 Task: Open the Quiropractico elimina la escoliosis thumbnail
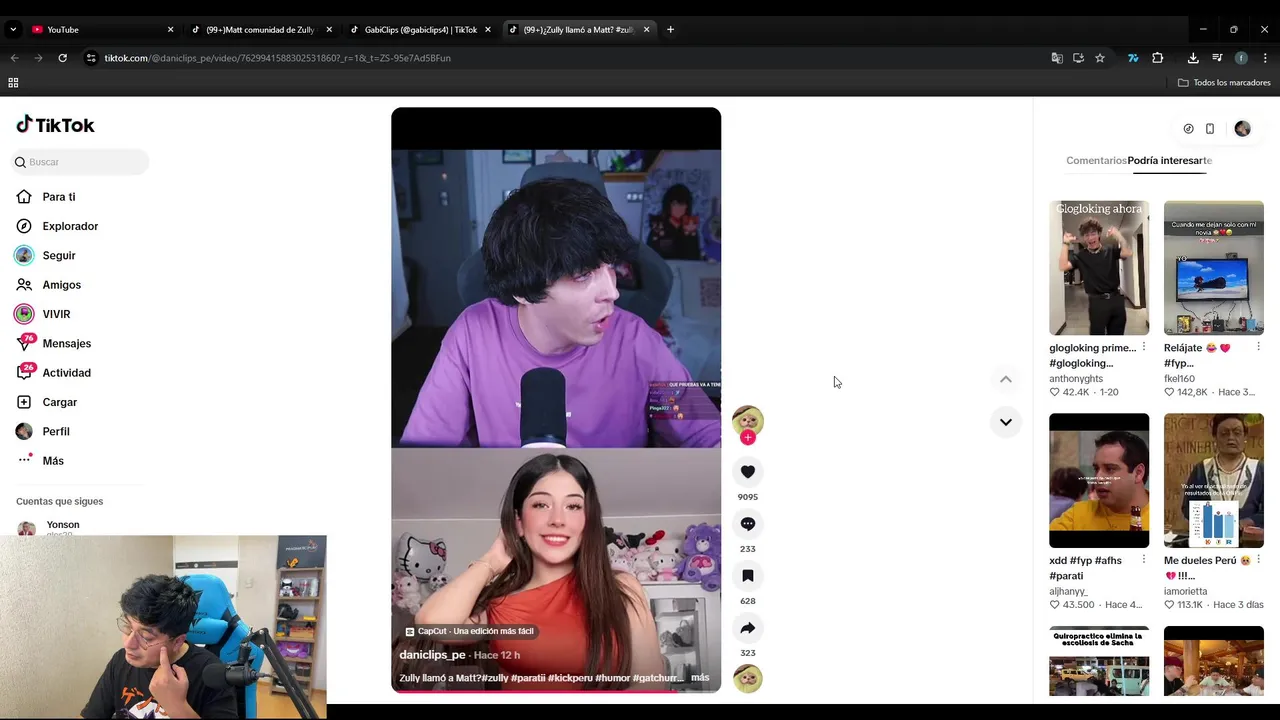click(x=1099, y=661)
